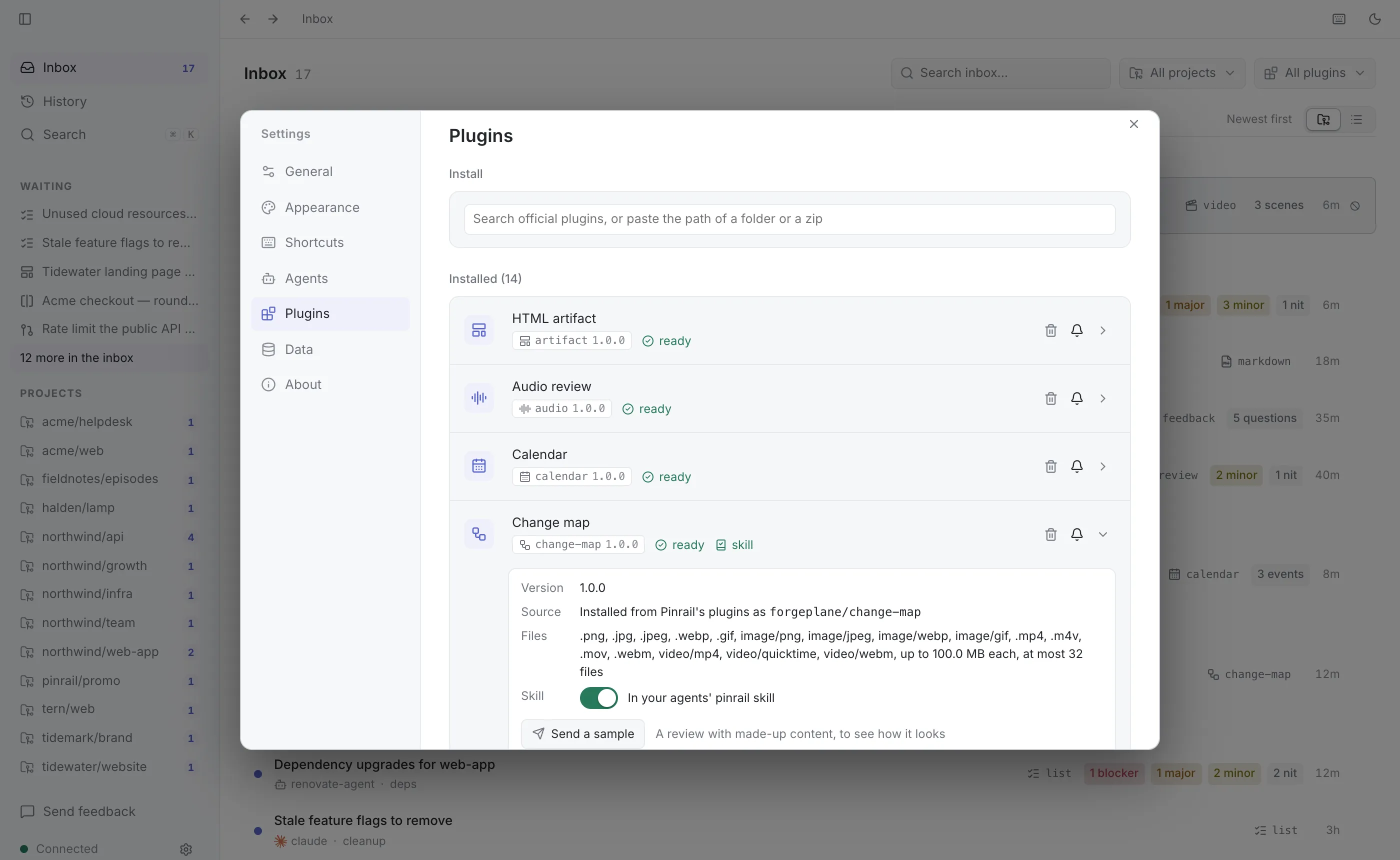Collapse the Change map plugin details

click(1102, 534)
